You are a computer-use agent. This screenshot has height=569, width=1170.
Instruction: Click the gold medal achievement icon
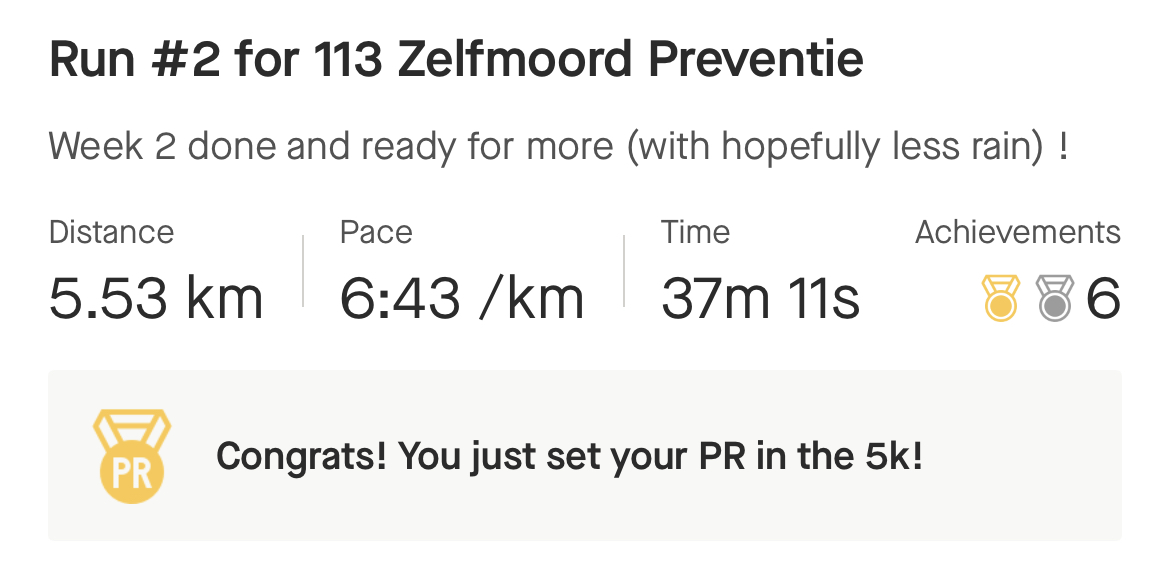(x=1000, y=299)
